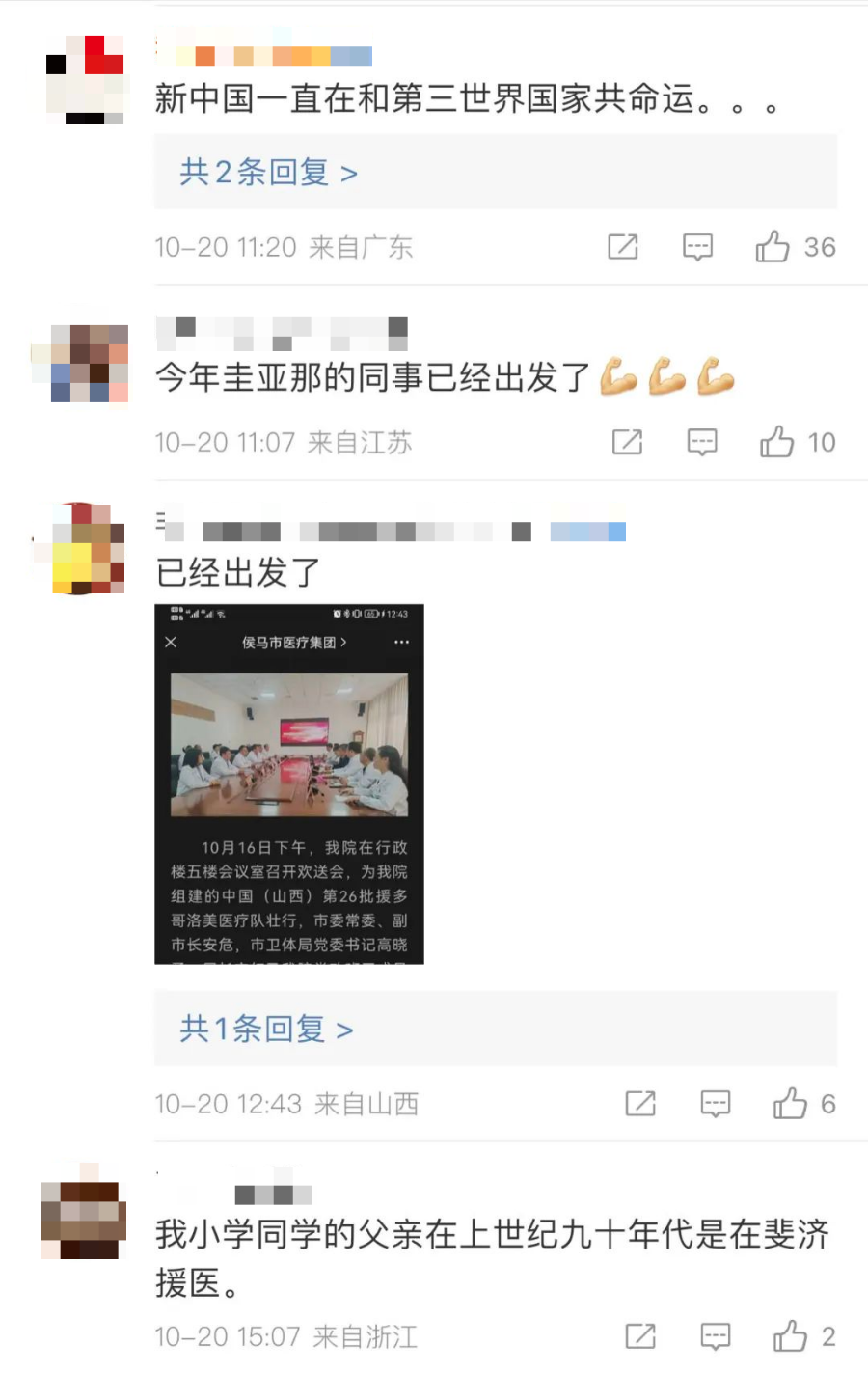Open reply icon on the 广东 comment
The image size is (868, 1373).
(697, 247)
